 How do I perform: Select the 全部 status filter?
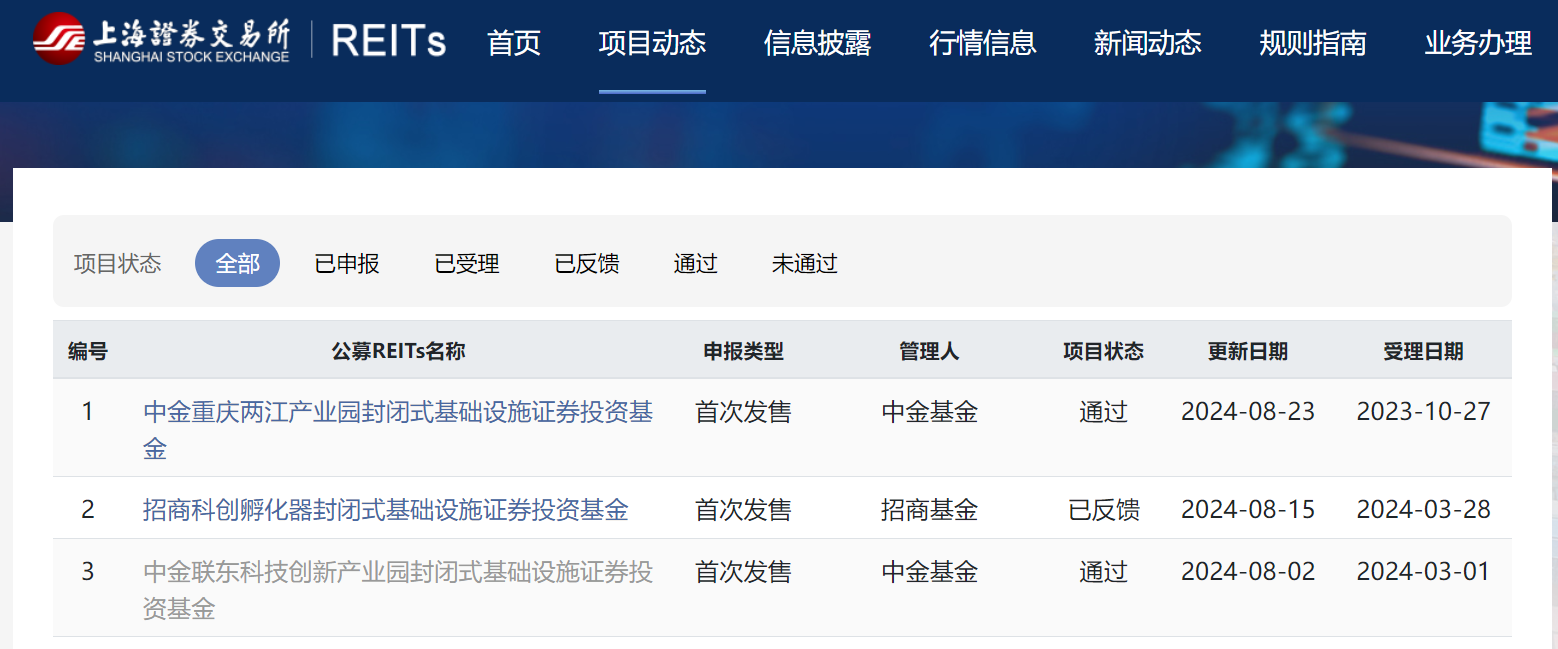(237, 263)
